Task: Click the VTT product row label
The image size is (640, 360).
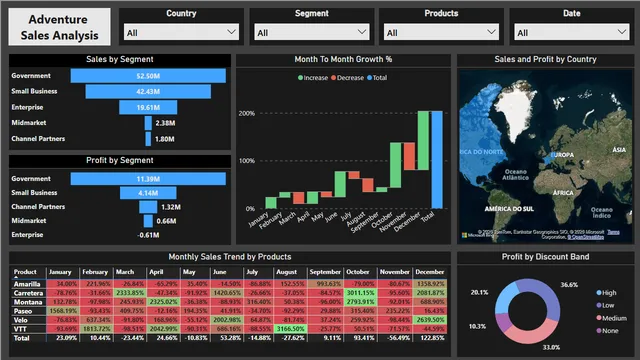Action: (20, 329)
